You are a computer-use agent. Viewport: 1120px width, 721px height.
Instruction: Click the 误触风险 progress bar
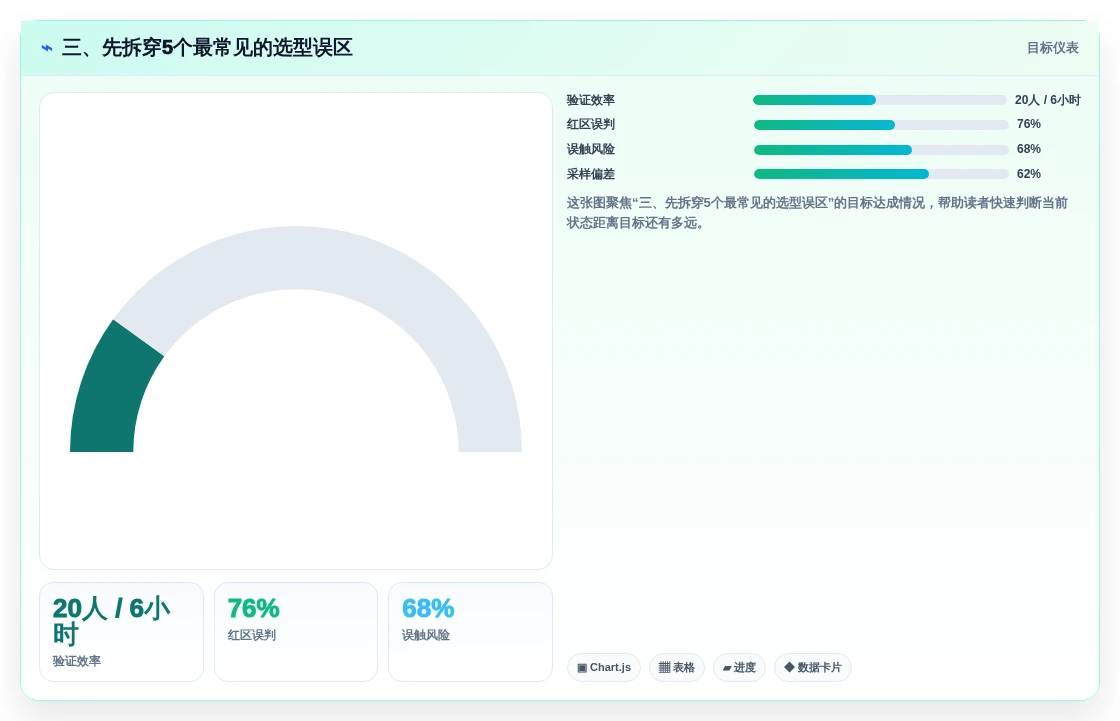pyautogui.click(x=881, y=150)
